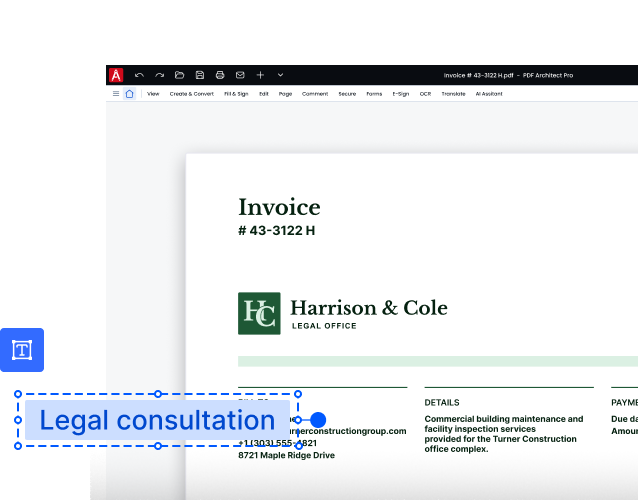Click the plus icon in title bar

pos(260,75)
